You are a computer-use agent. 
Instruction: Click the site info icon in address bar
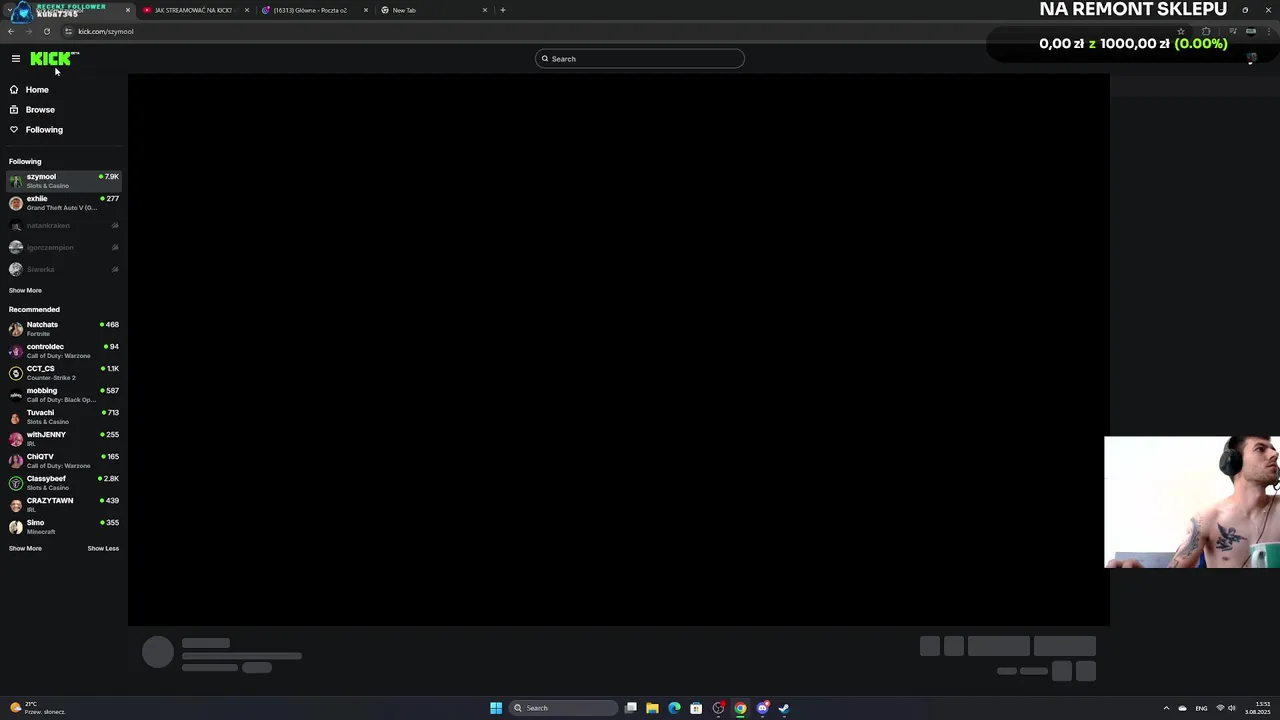click(x=68, y=31)
